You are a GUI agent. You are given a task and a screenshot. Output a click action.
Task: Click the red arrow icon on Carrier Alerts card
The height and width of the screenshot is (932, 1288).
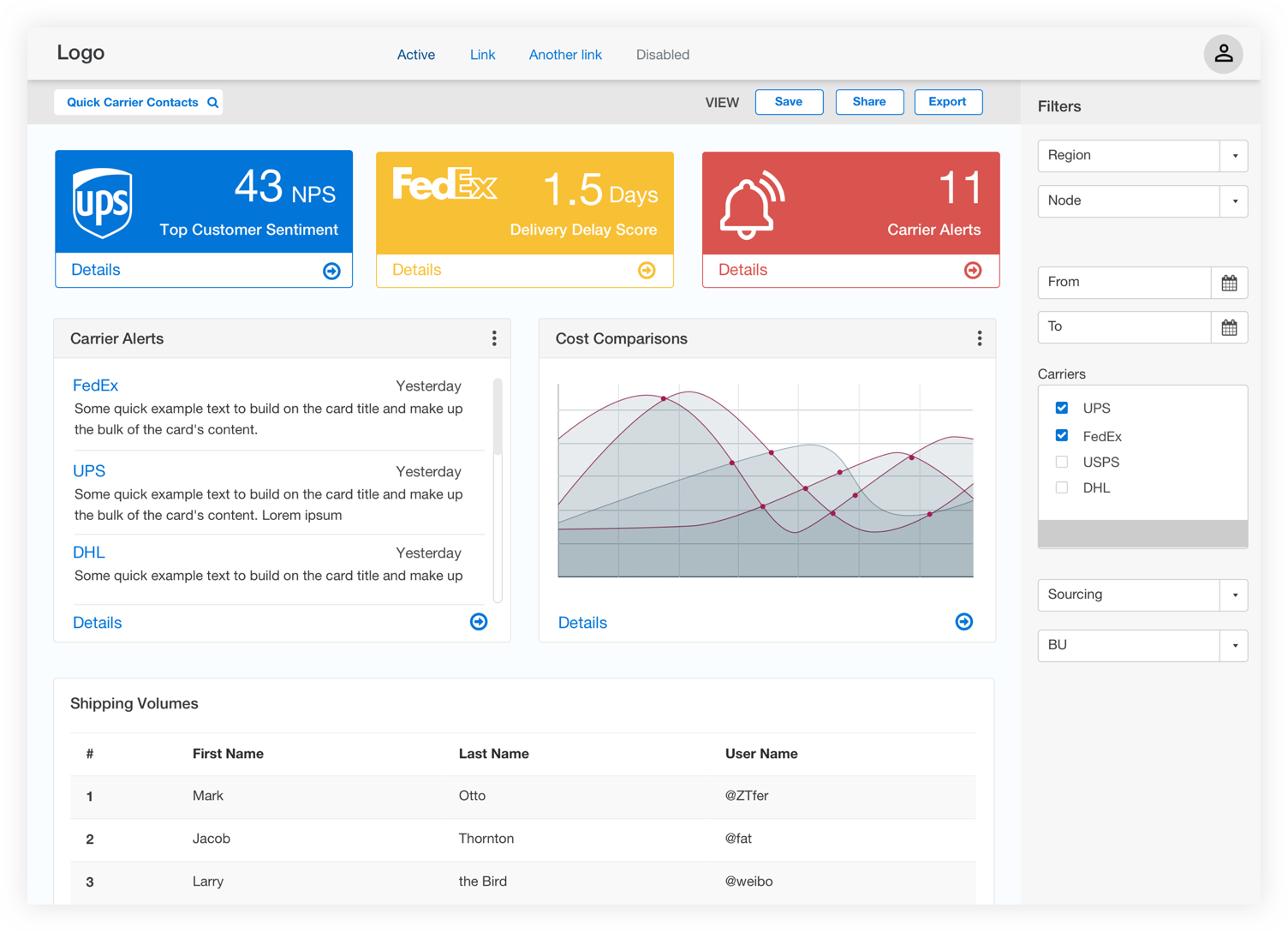(x=973, y=271)
